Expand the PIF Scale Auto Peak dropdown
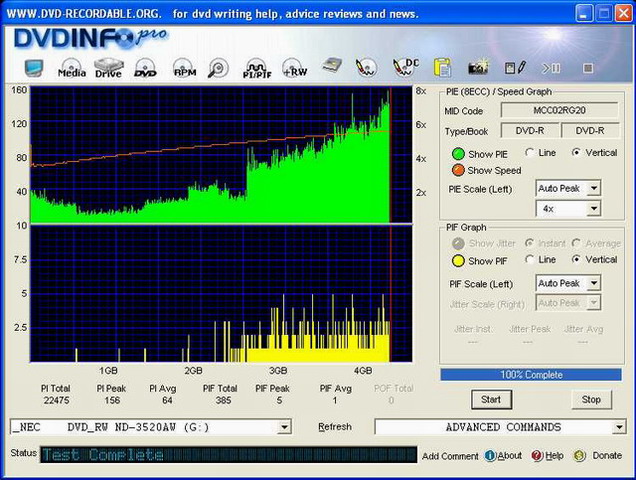636x480 pixels. pyautogui.click(x=594, y=283)
